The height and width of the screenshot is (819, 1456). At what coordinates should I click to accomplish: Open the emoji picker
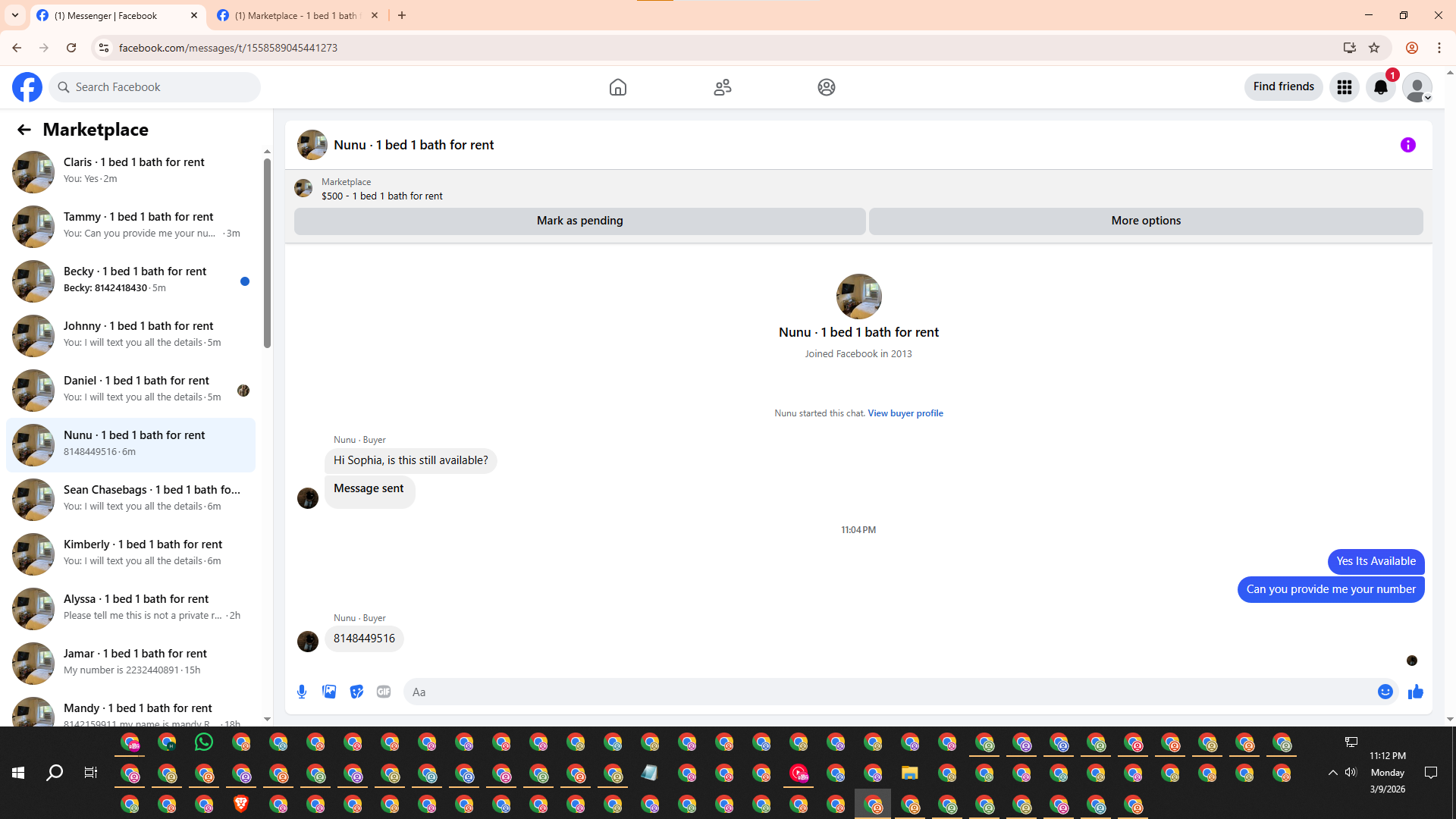click(1385, 692)
